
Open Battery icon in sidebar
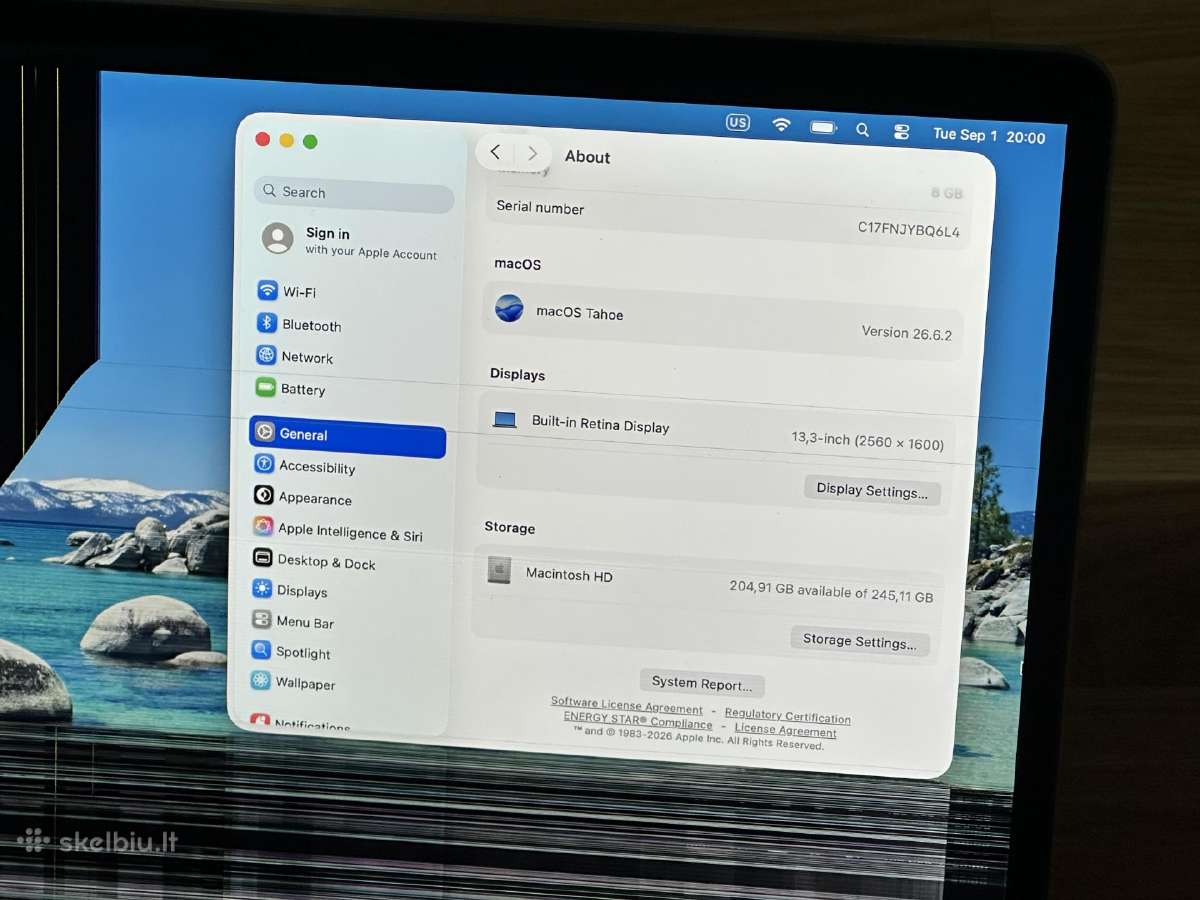pyautogui.click(x=265, y=387)
